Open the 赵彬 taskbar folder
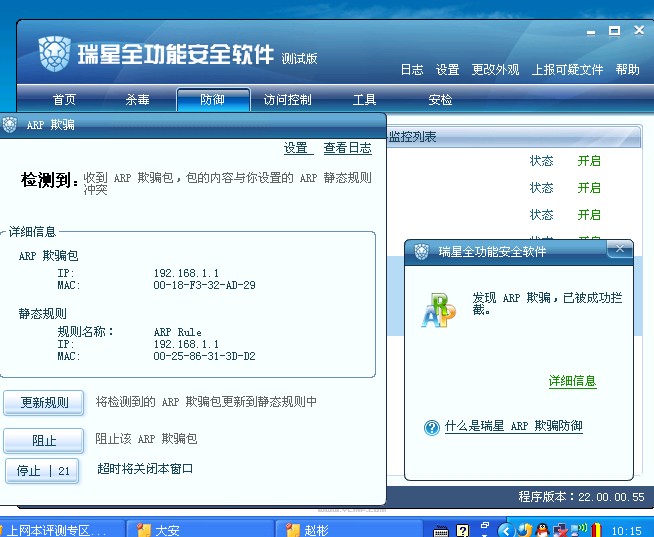The height and width of the screenshot is (537, 654). point(348,529)
